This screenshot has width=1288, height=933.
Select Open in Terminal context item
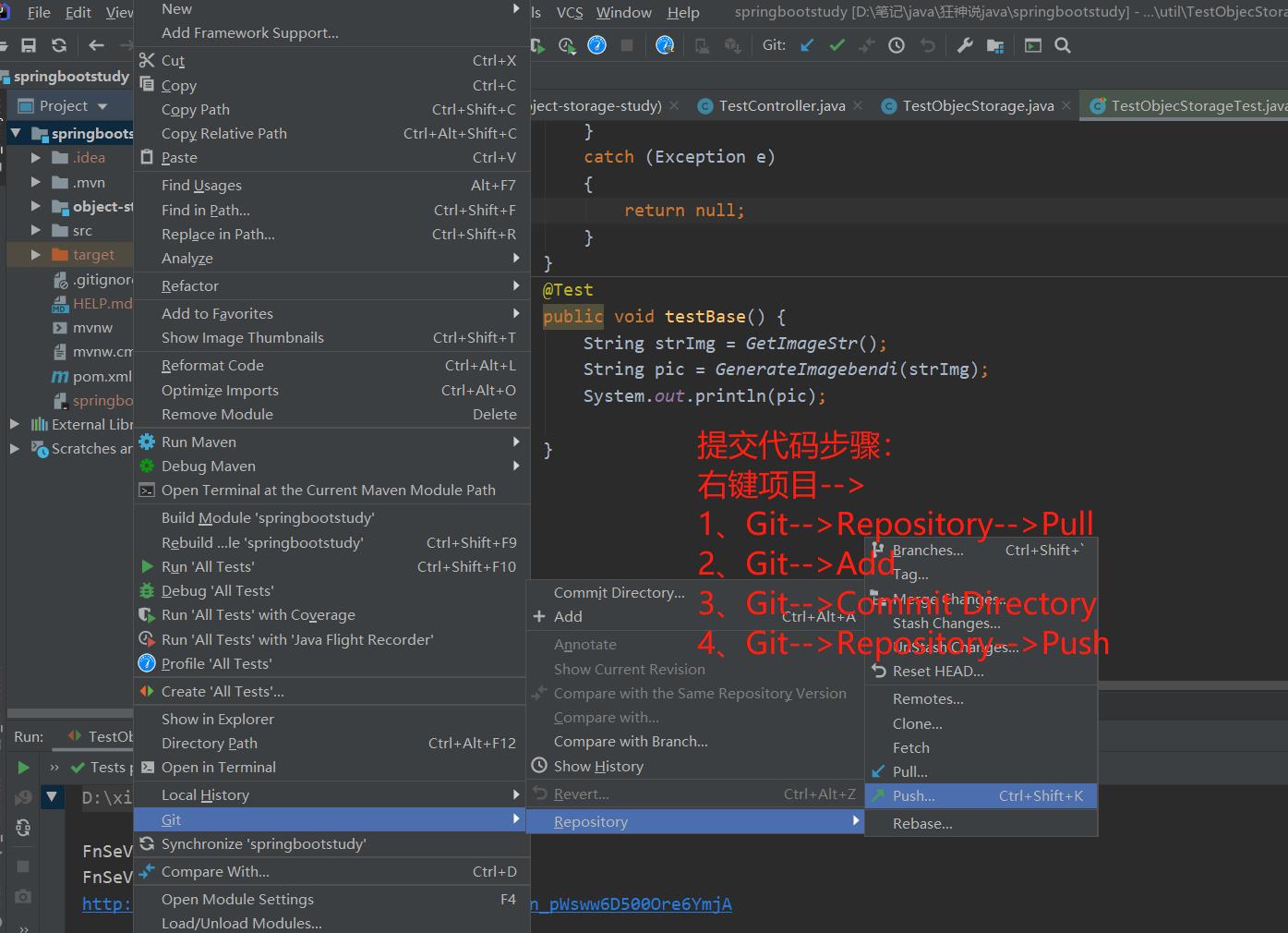[331, 767]
